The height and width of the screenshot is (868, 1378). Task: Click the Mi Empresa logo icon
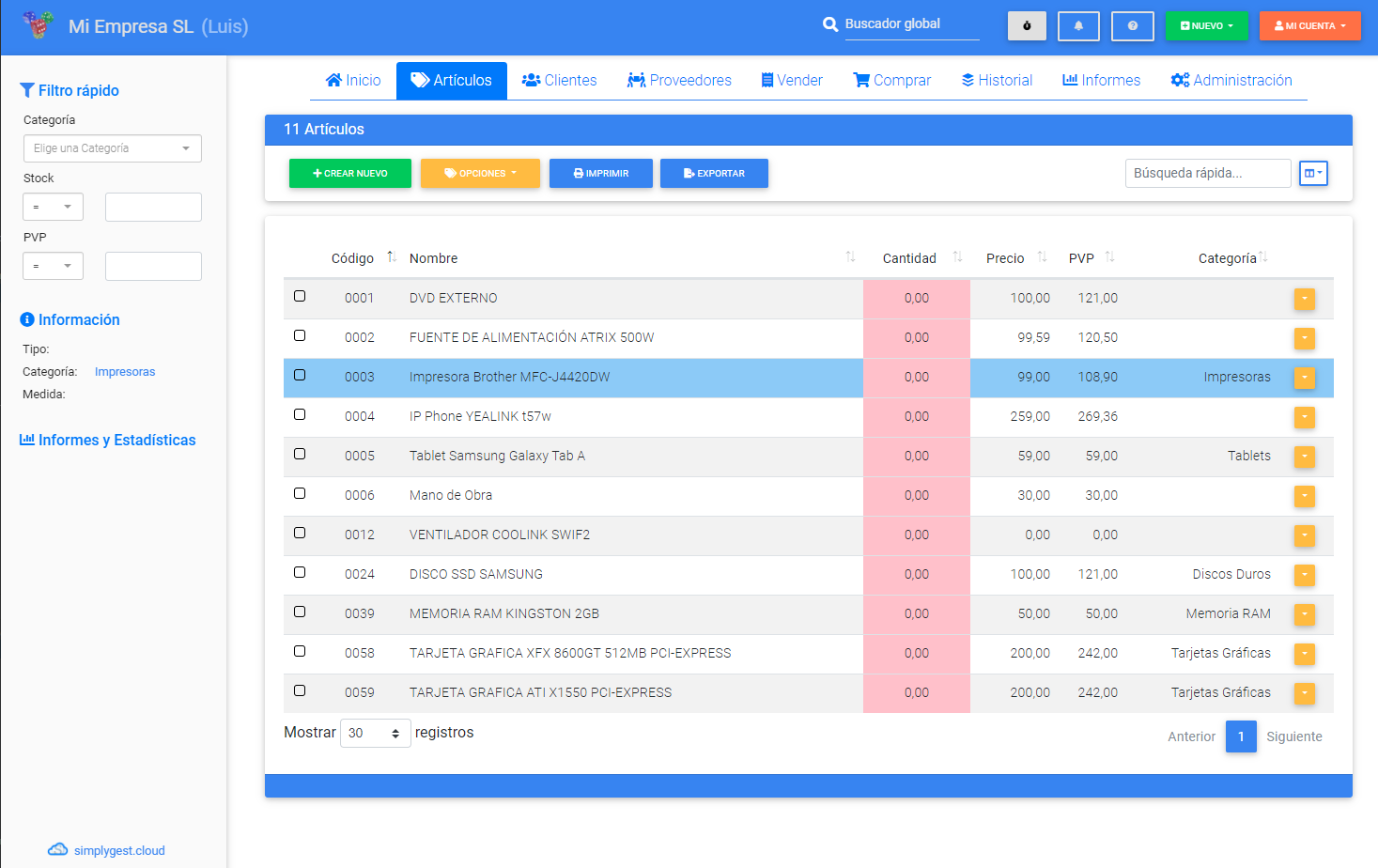tap(38, 25)
